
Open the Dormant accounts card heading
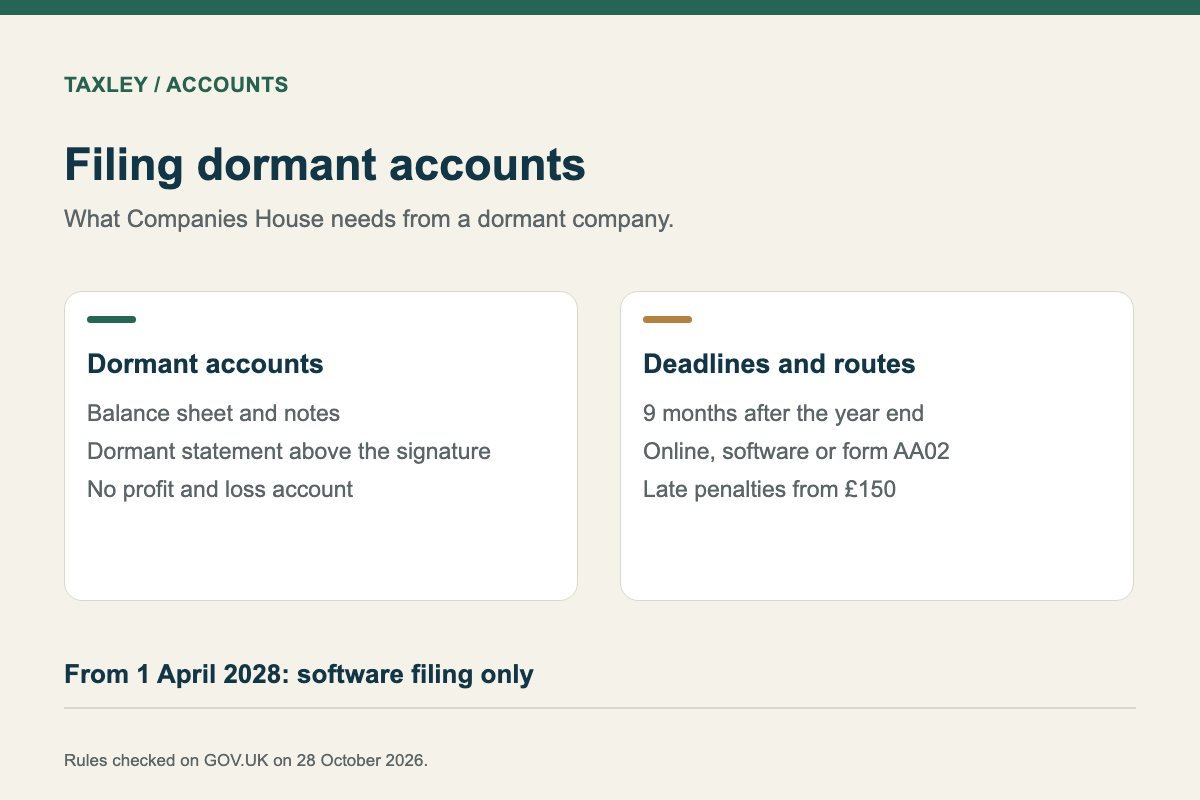[x=205, y=364]
